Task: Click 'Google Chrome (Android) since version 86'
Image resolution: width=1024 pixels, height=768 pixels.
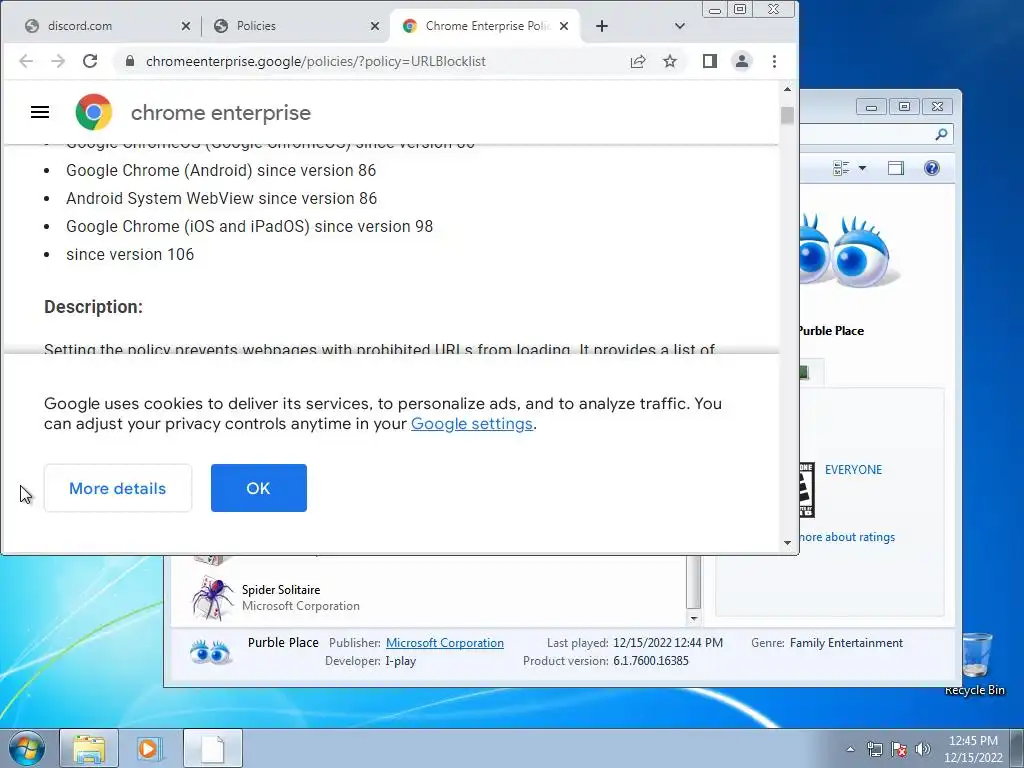Action: point(221,170)
